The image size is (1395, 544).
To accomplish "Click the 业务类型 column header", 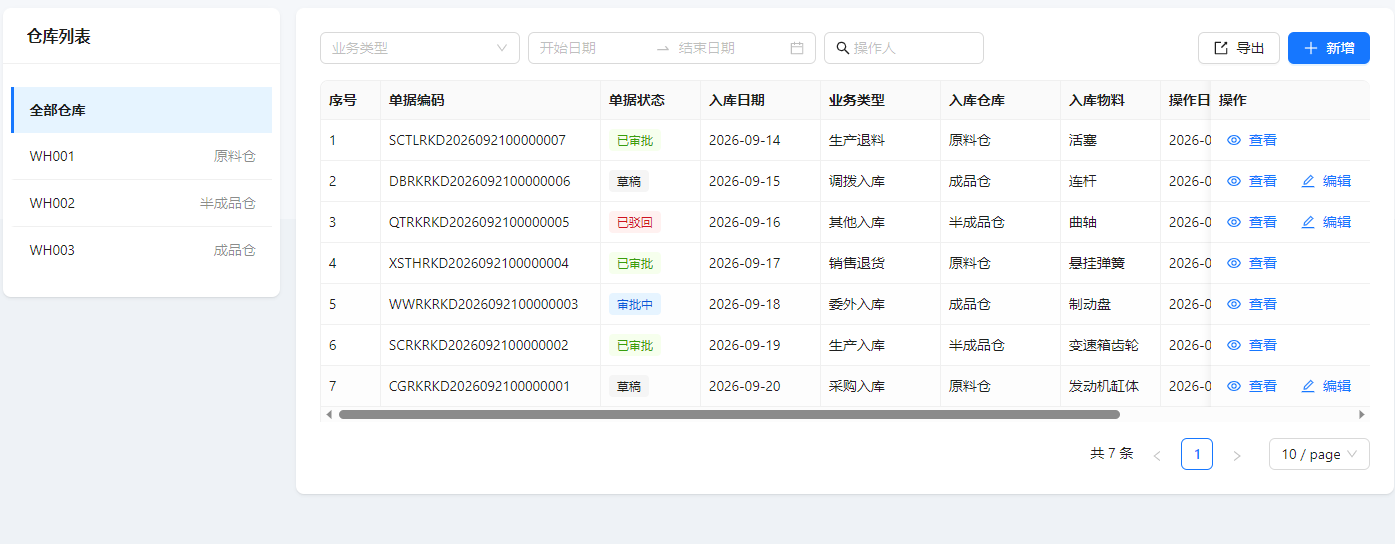I will click(880, 100).
